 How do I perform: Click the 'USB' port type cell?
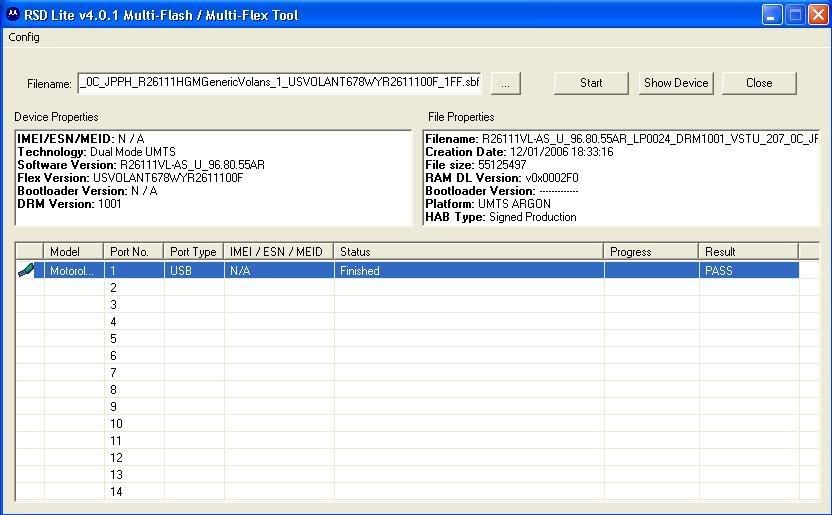194,270
